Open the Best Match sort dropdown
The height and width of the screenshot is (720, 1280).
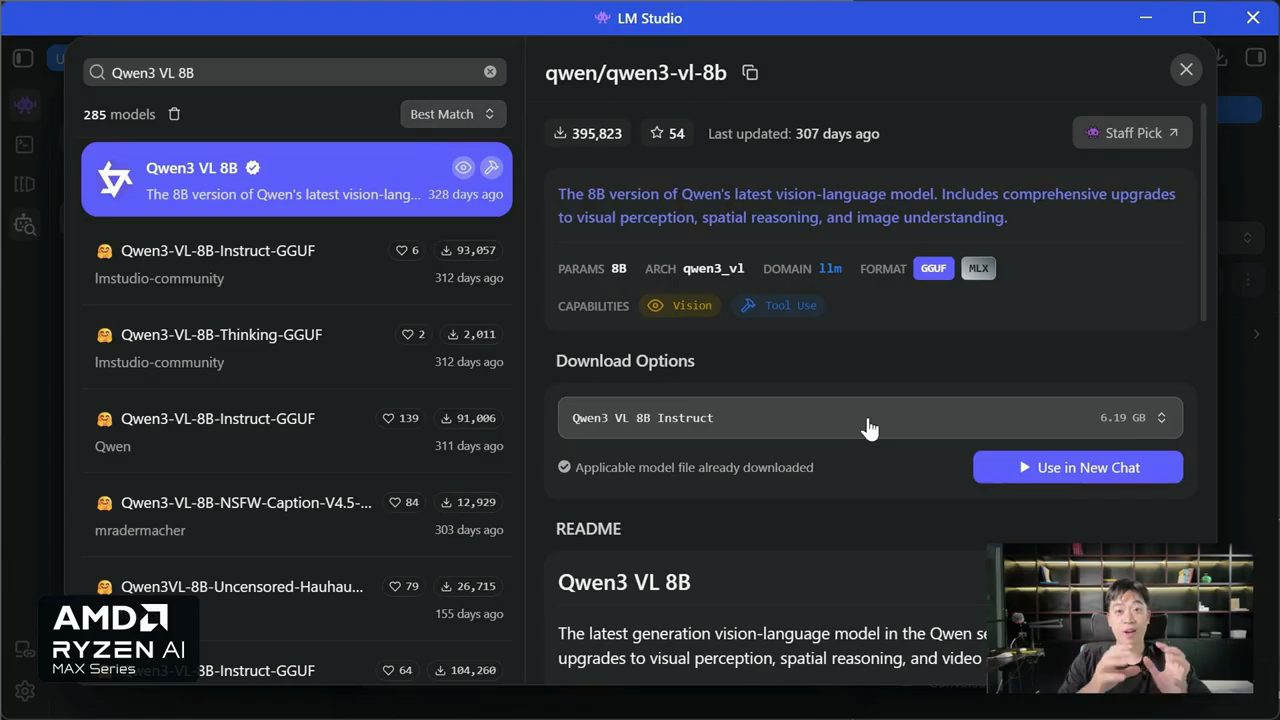[x=453, y=114]
